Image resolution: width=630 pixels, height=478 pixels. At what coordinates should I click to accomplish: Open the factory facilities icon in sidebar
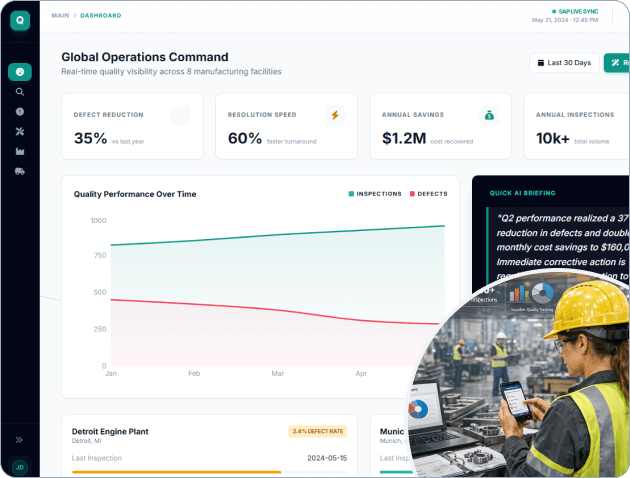[20, 151]
